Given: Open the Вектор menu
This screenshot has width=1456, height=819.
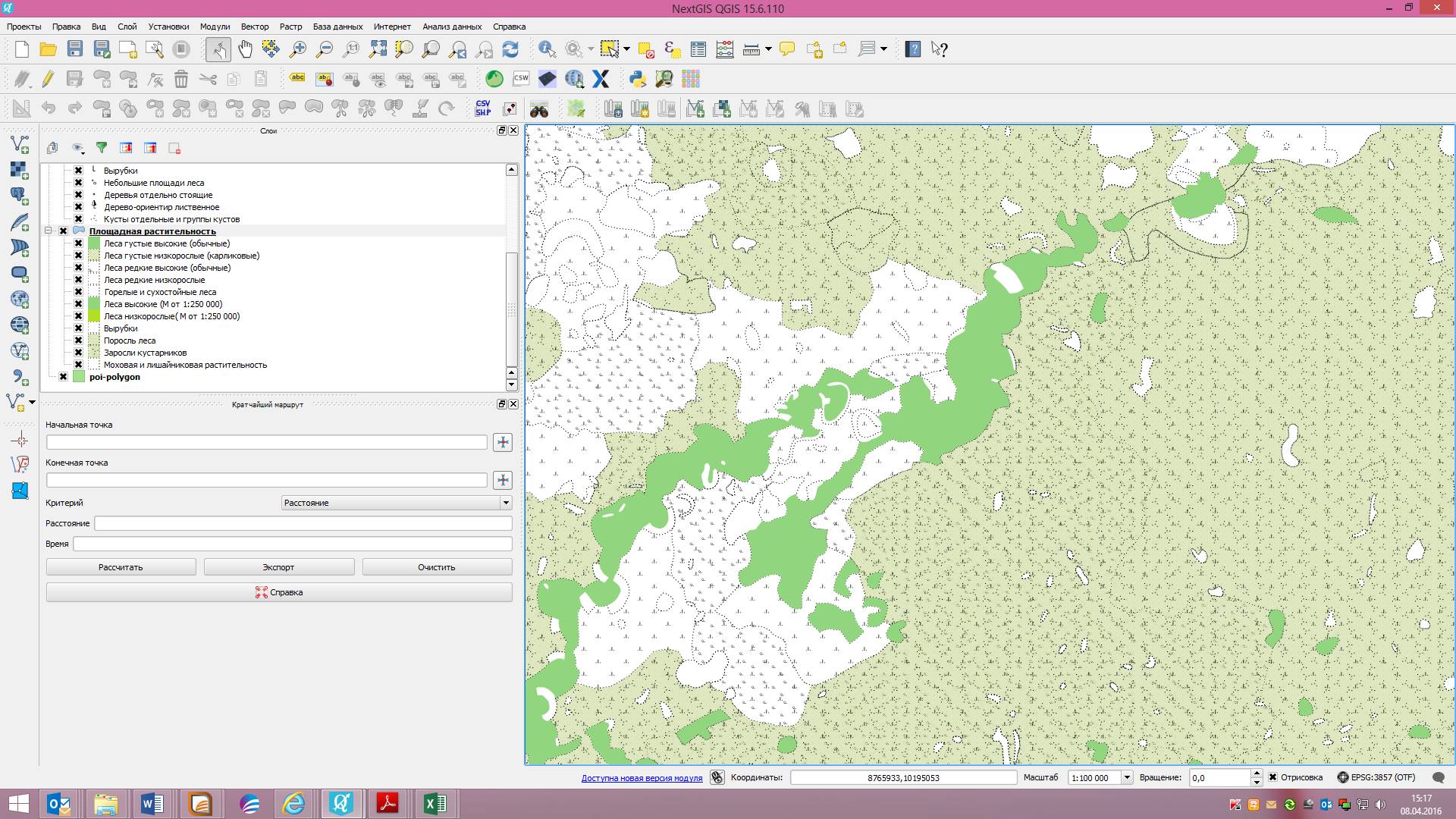Looking at the screenshot, I should click(x=255, y=27).
